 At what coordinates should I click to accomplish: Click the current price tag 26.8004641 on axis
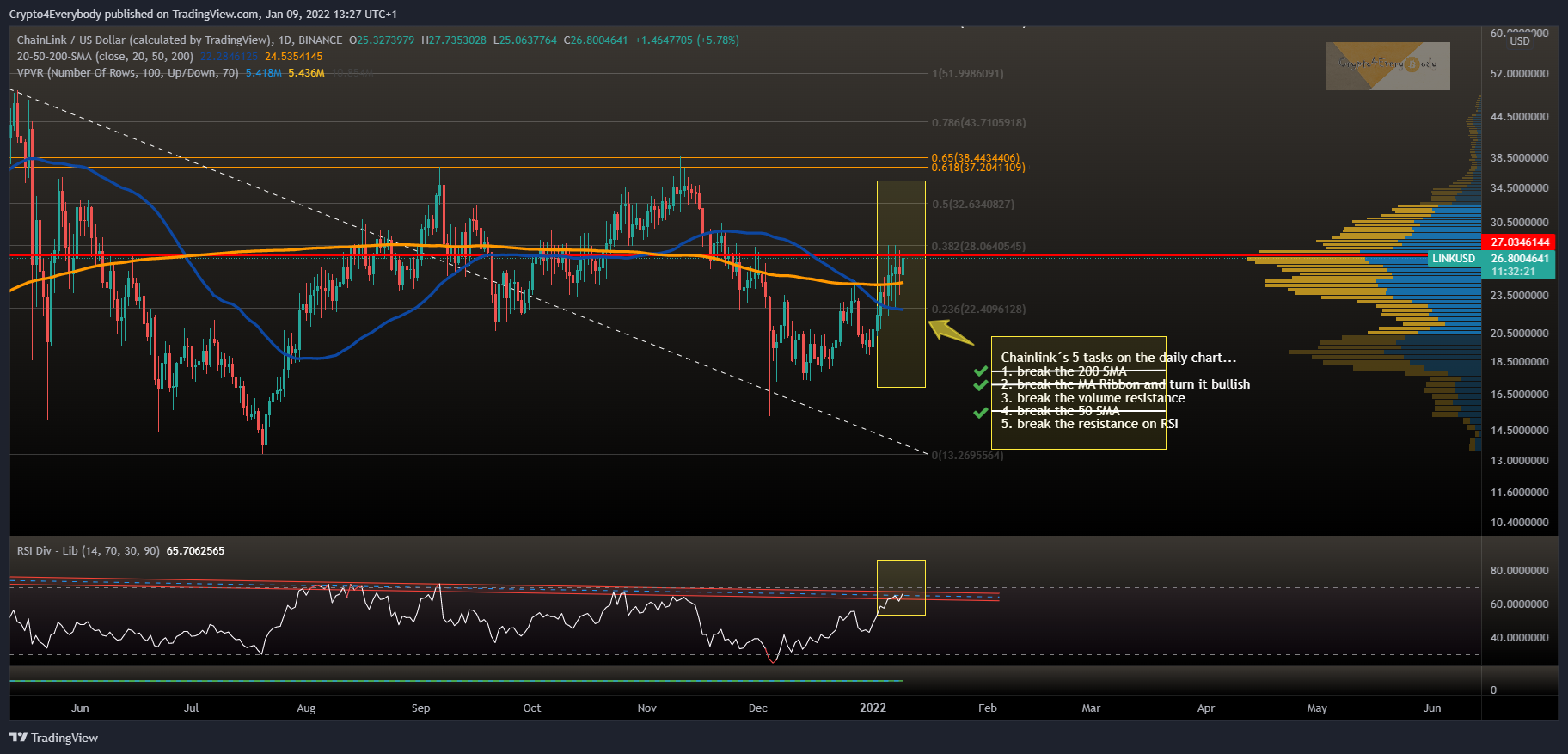point(1519,259)
